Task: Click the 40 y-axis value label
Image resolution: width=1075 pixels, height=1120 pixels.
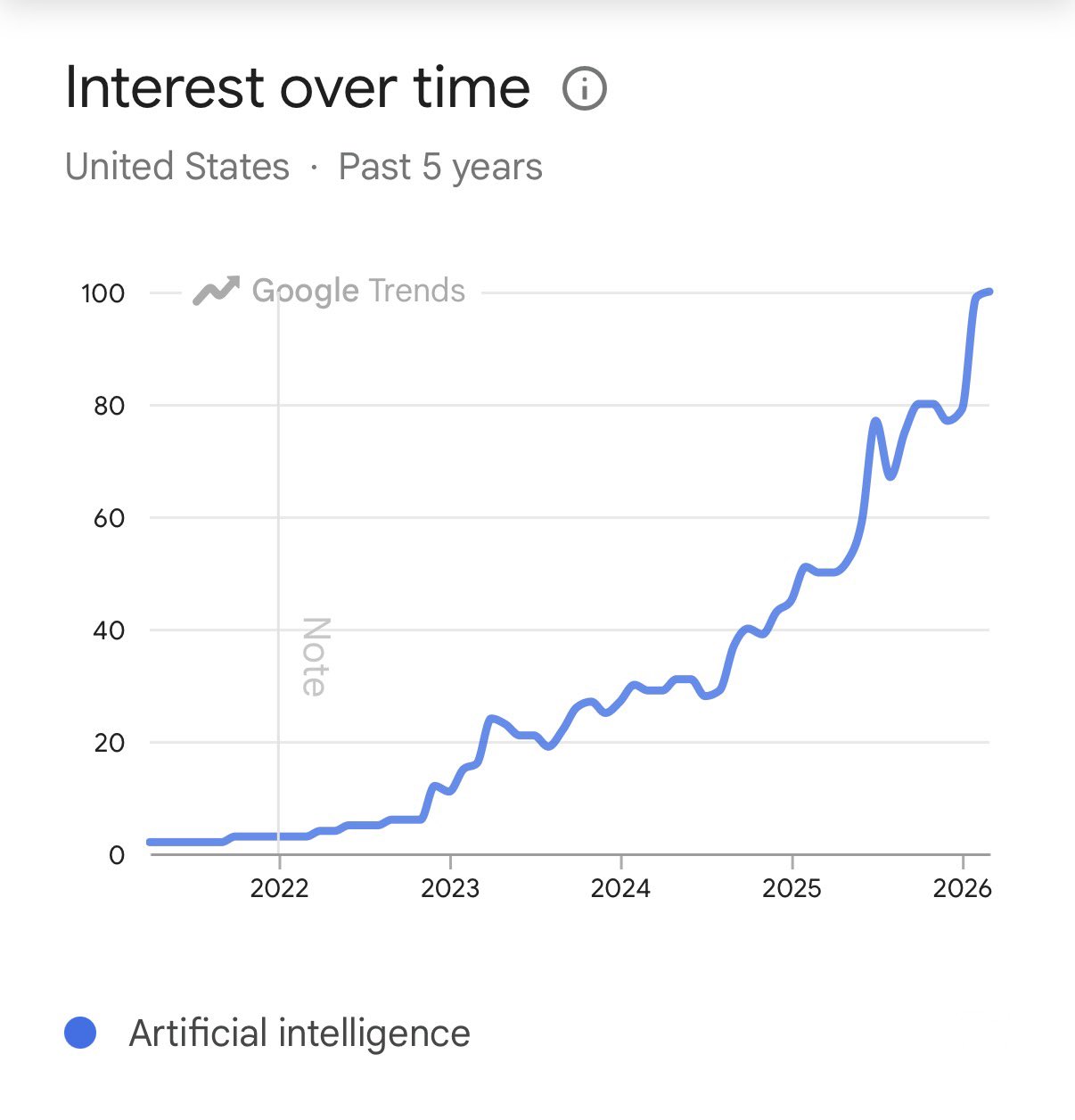Action: (109, 630)
